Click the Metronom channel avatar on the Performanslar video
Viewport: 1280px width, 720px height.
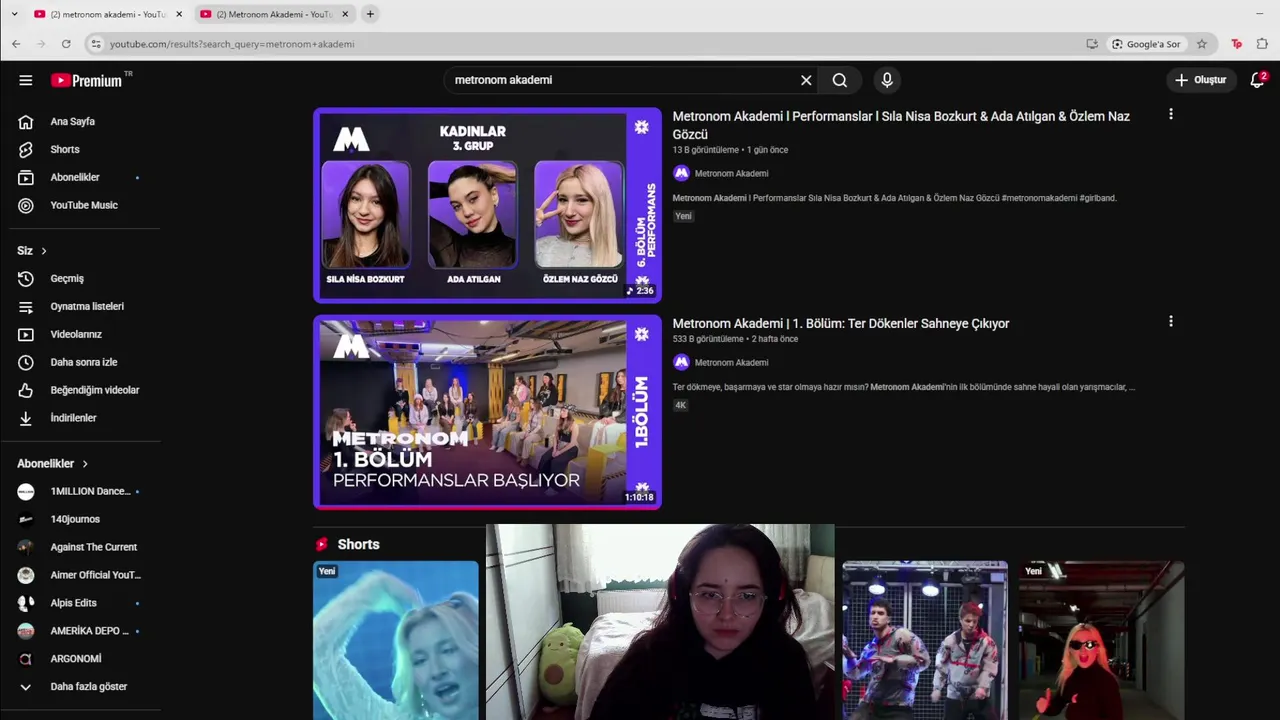coord(681,173)
